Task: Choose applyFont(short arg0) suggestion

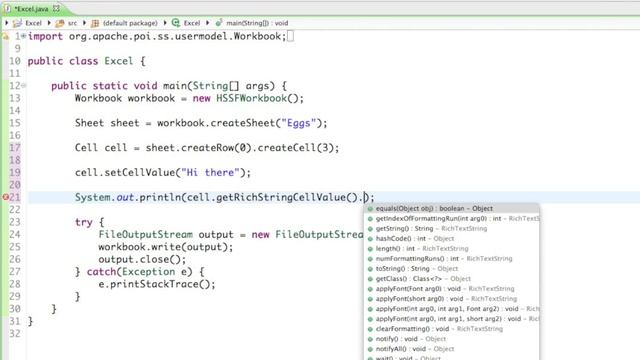Action: (x=451, y=299)
